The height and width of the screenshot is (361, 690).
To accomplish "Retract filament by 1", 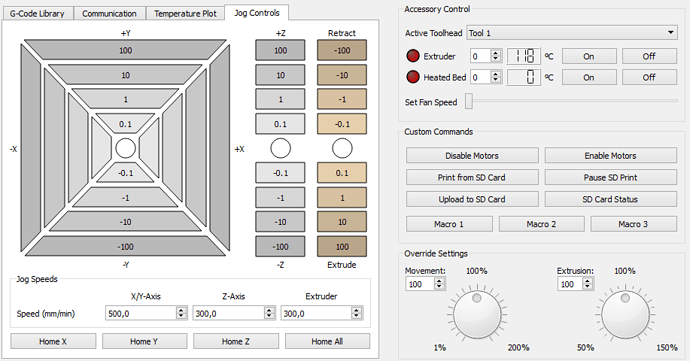I will click(x=342, y=99).
